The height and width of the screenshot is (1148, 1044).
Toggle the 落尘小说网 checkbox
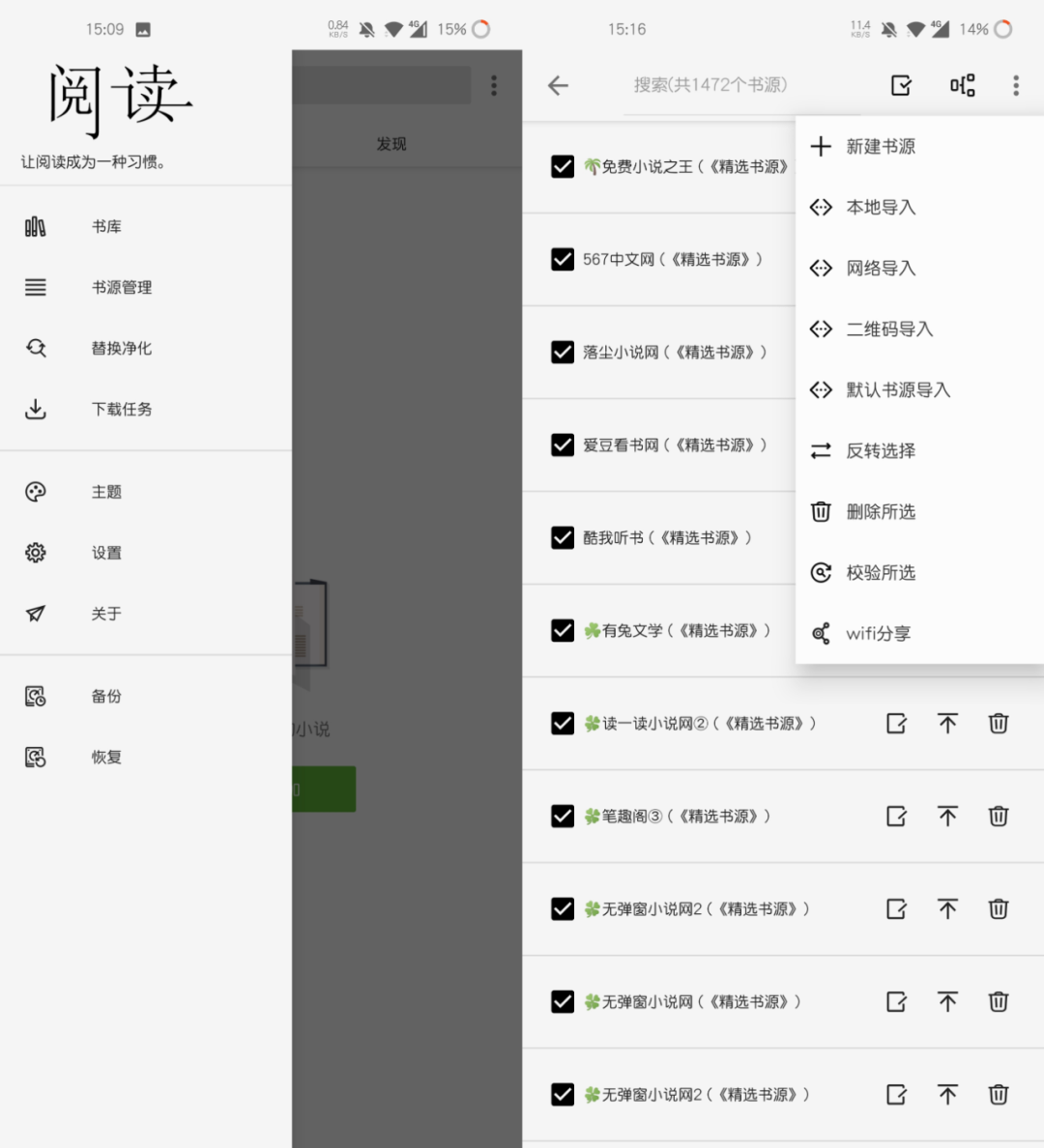click(x=563, y=352)
